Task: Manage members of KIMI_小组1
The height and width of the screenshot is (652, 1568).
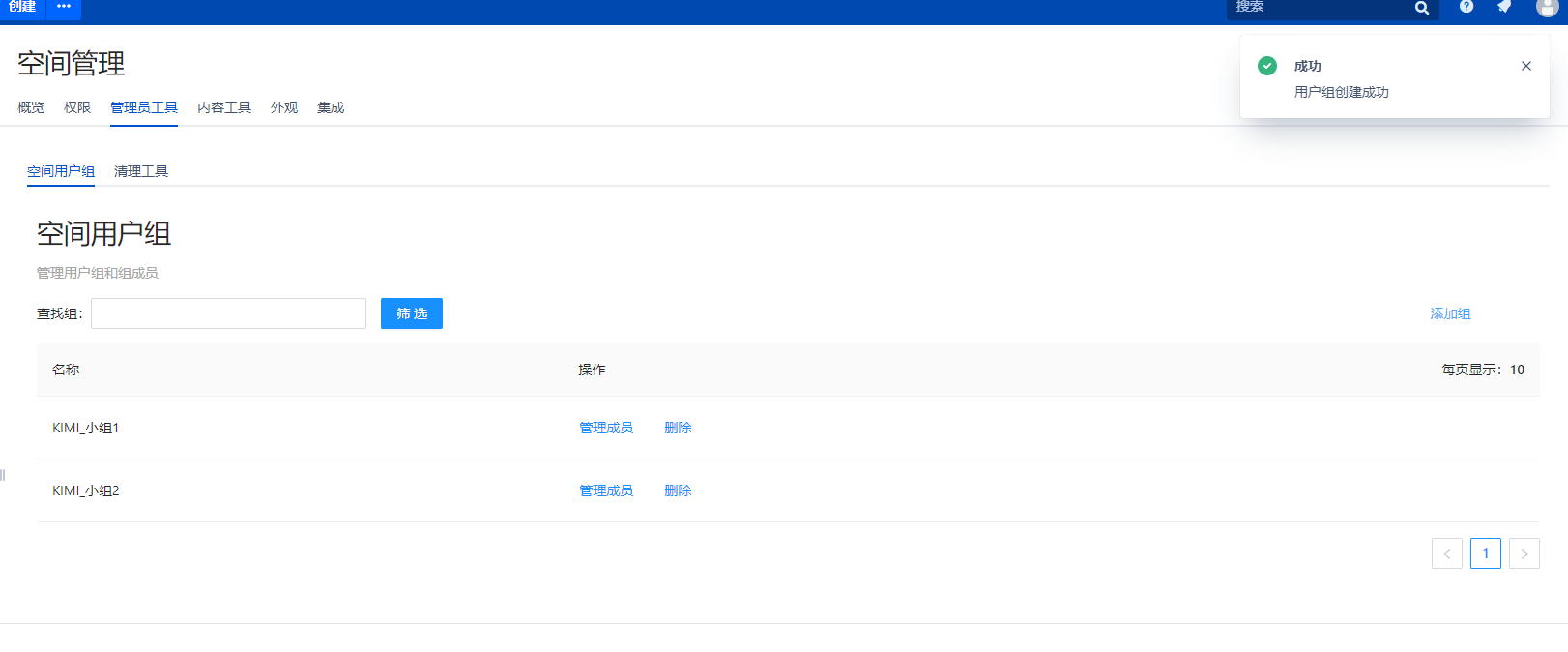Action: [606, 428]
